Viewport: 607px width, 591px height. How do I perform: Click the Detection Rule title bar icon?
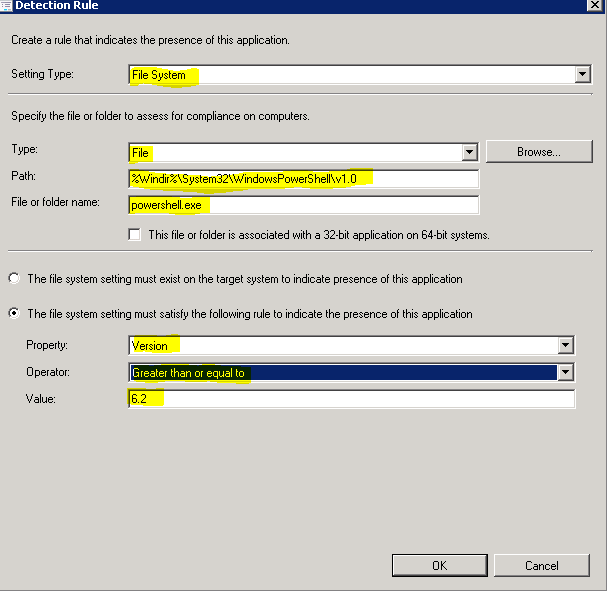tap(6, 5)
